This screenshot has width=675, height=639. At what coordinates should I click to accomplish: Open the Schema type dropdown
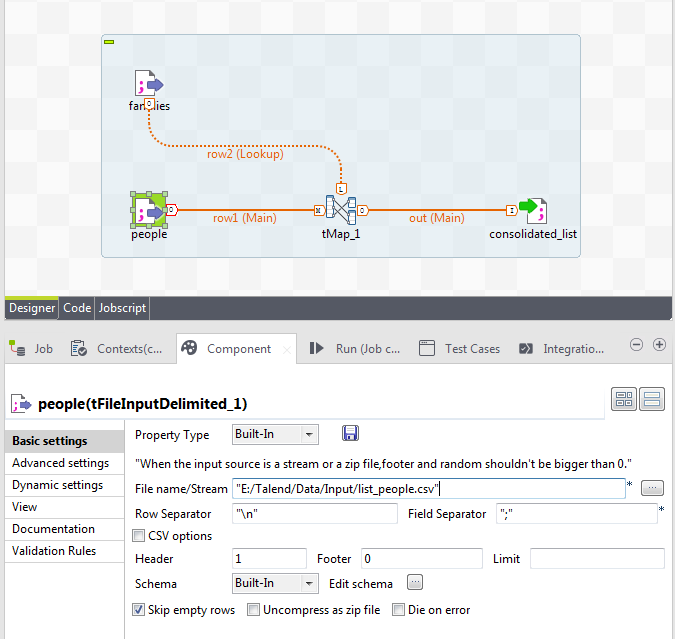(275, 583)
